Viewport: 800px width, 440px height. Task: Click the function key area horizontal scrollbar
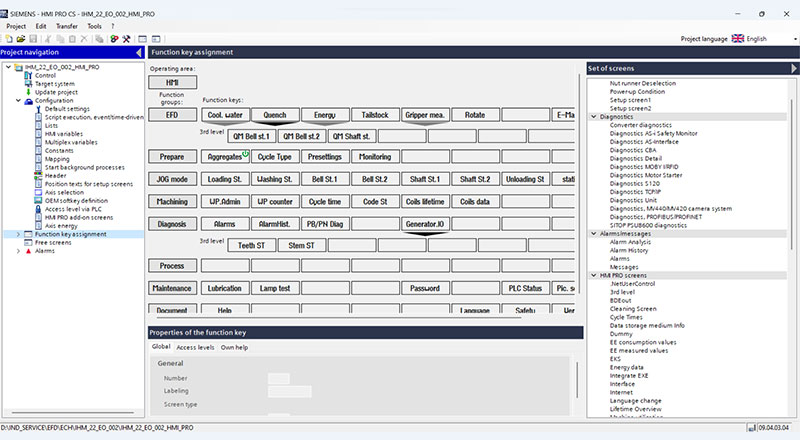click(339, 317)
